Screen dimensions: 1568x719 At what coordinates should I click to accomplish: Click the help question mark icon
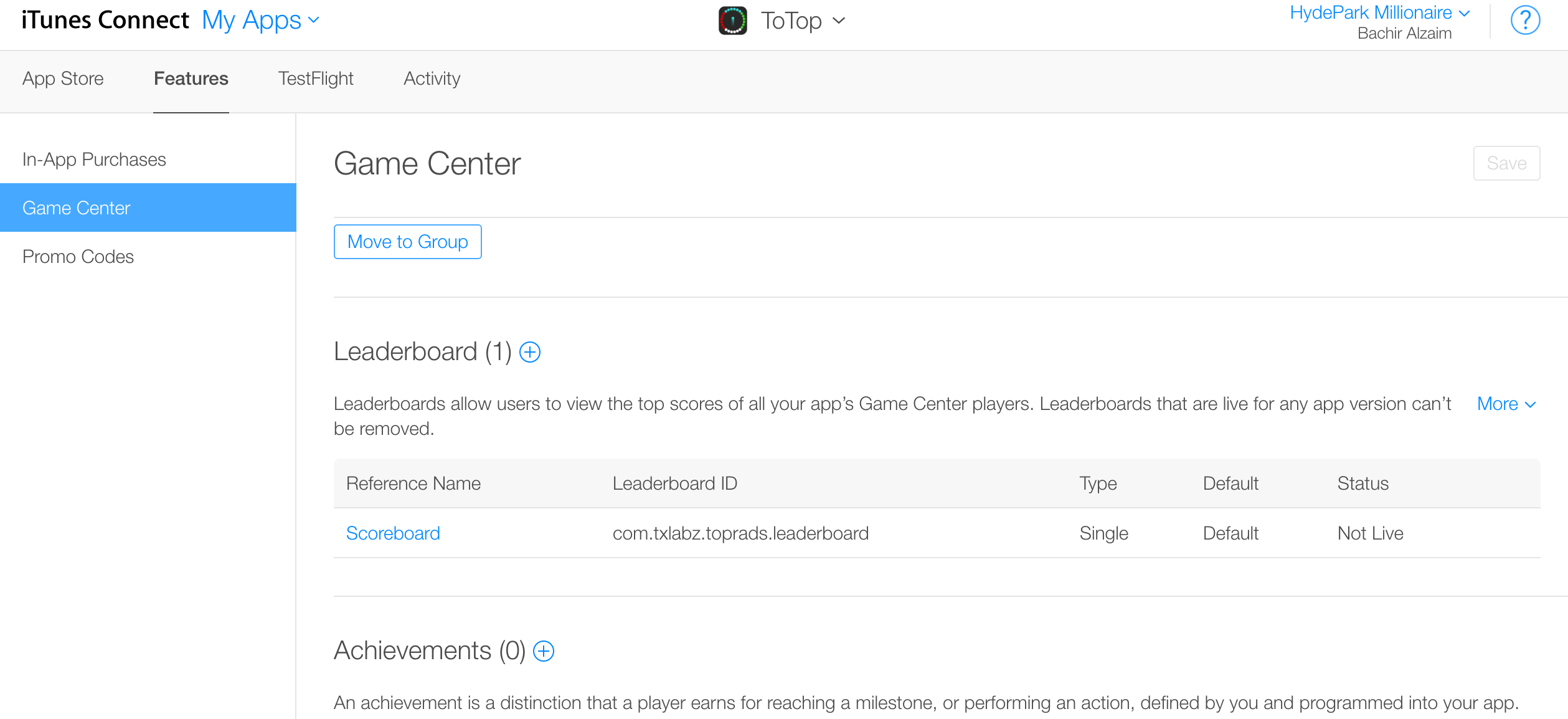[1525, 21]
